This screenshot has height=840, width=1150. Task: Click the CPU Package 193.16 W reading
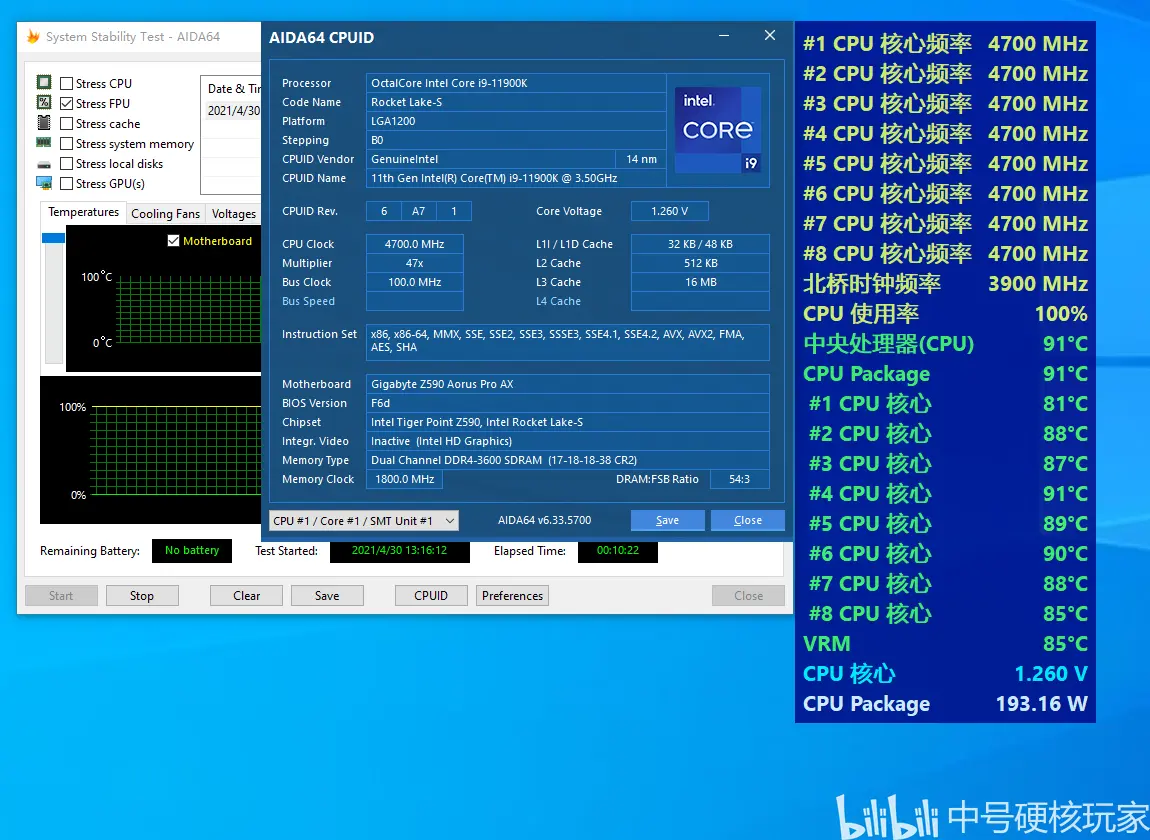coord(945,704)
